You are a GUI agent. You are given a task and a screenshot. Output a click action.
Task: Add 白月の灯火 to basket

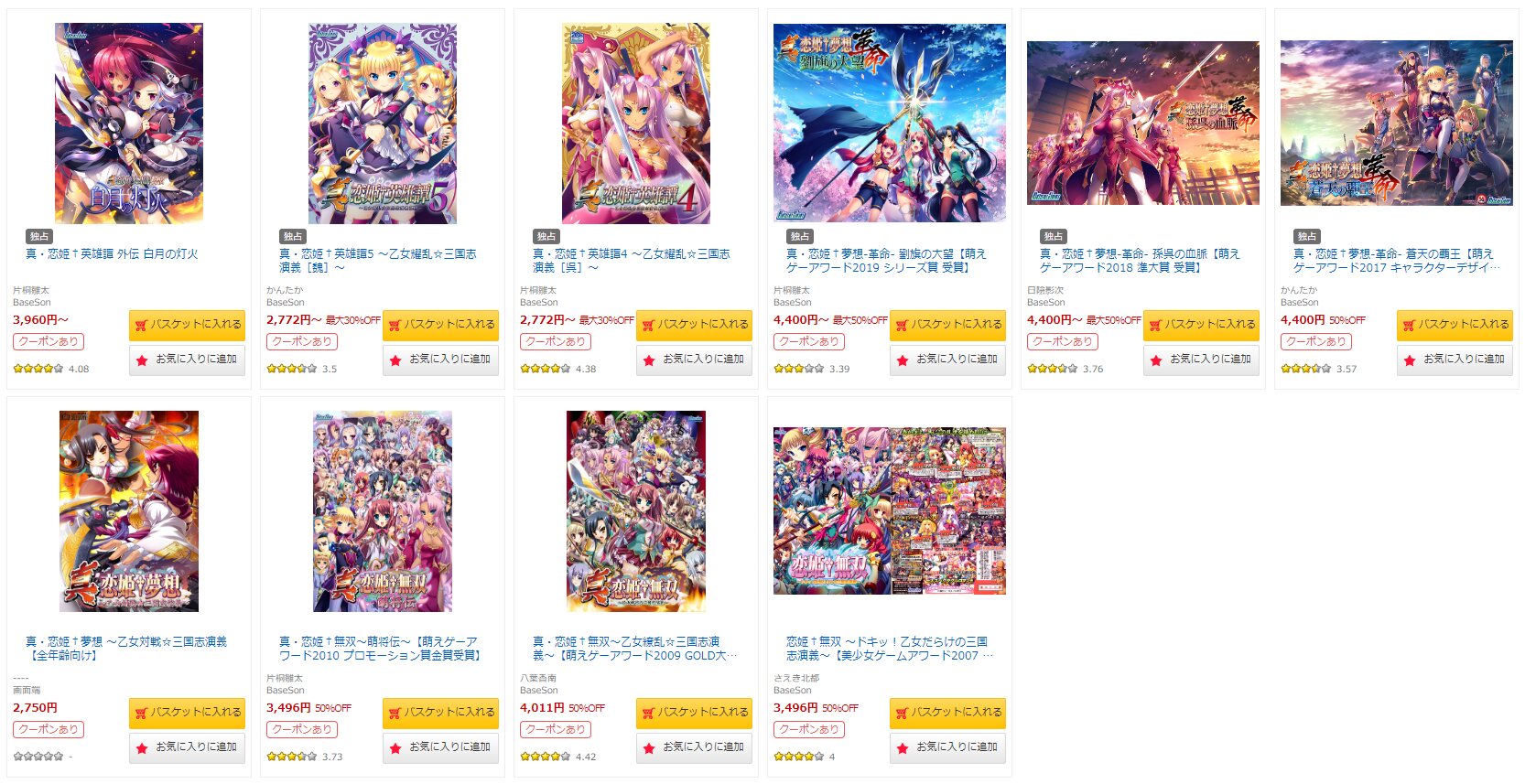(x=187, y=325)
